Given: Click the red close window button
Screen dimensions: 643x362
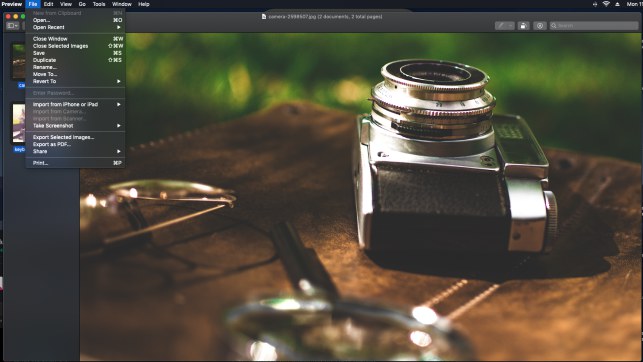Looking at the screenshot, I should [8, 16].
